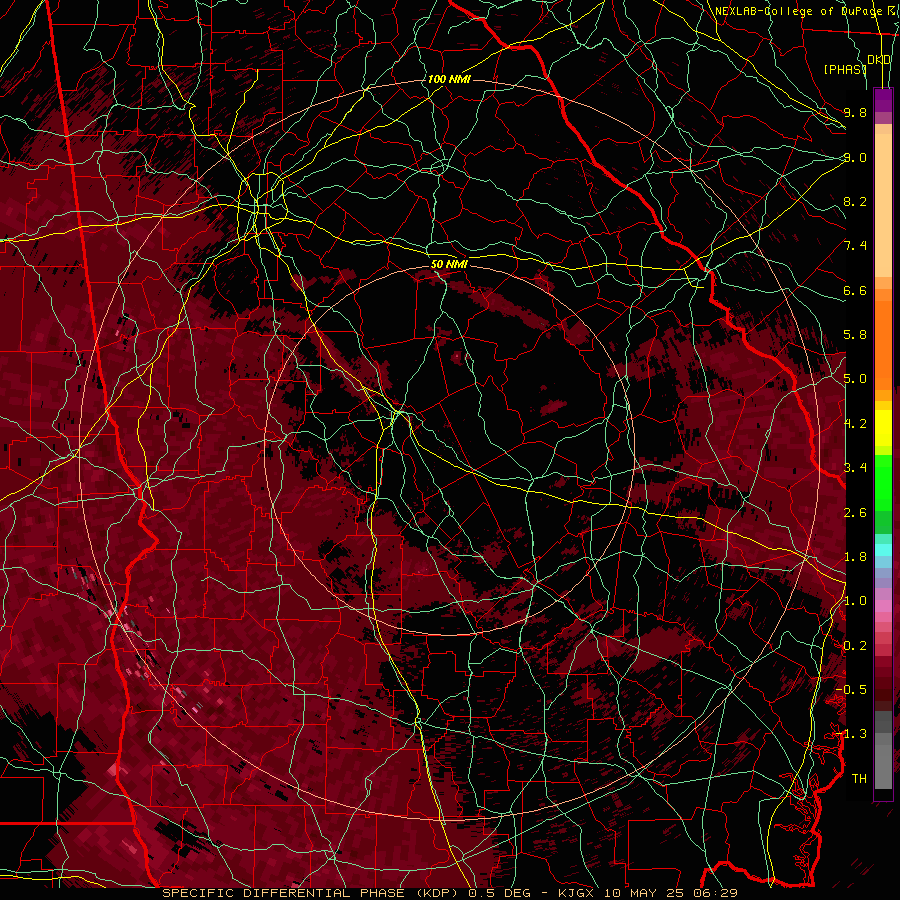This screenshot has height=900, width=900.
Task: Click the yellow segment of the color bar
Action: click(x=883, y=428)
